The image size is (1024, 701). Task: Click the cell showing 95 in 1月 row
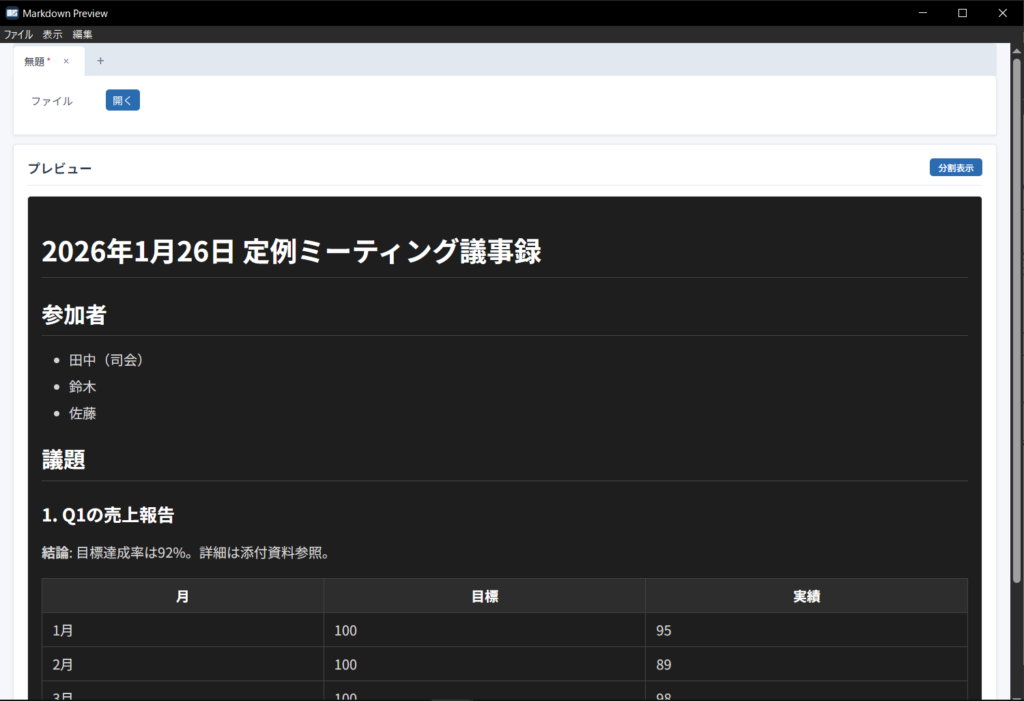click(x=664, y=631)
